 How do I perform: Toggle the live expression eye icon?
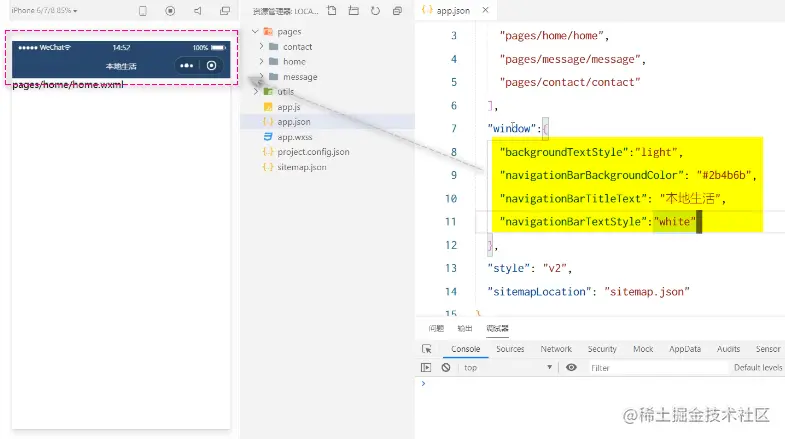571,367
